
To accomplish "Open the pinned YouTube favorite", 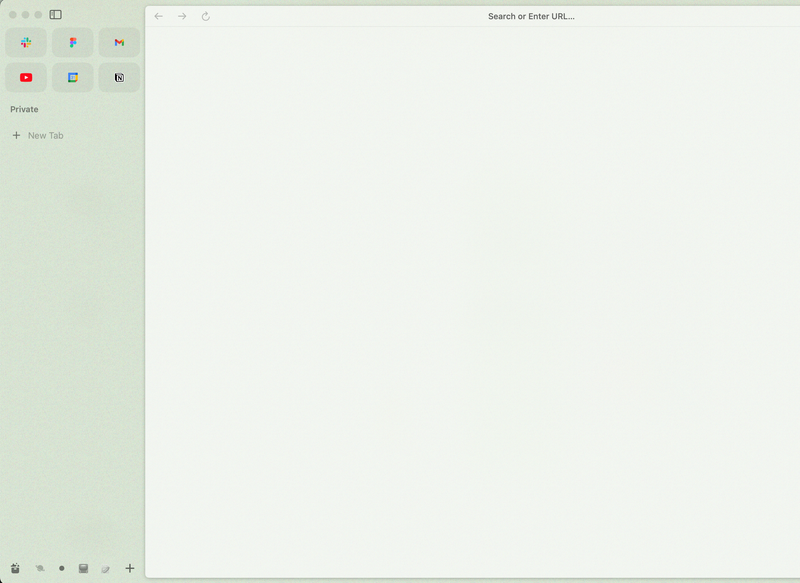I will 26,78.
